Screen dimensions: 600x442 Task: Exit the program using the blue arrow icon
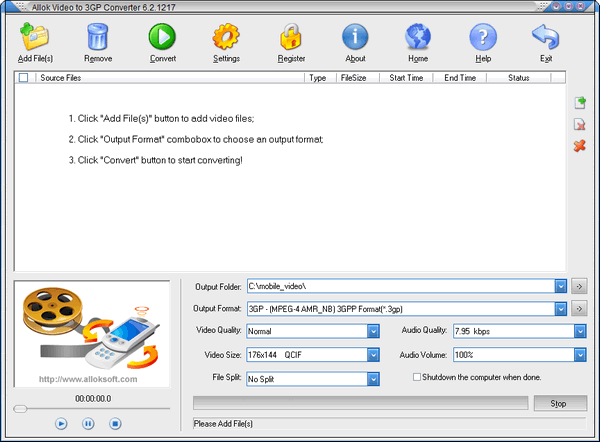pyautogui.click(x=546, y=36)
